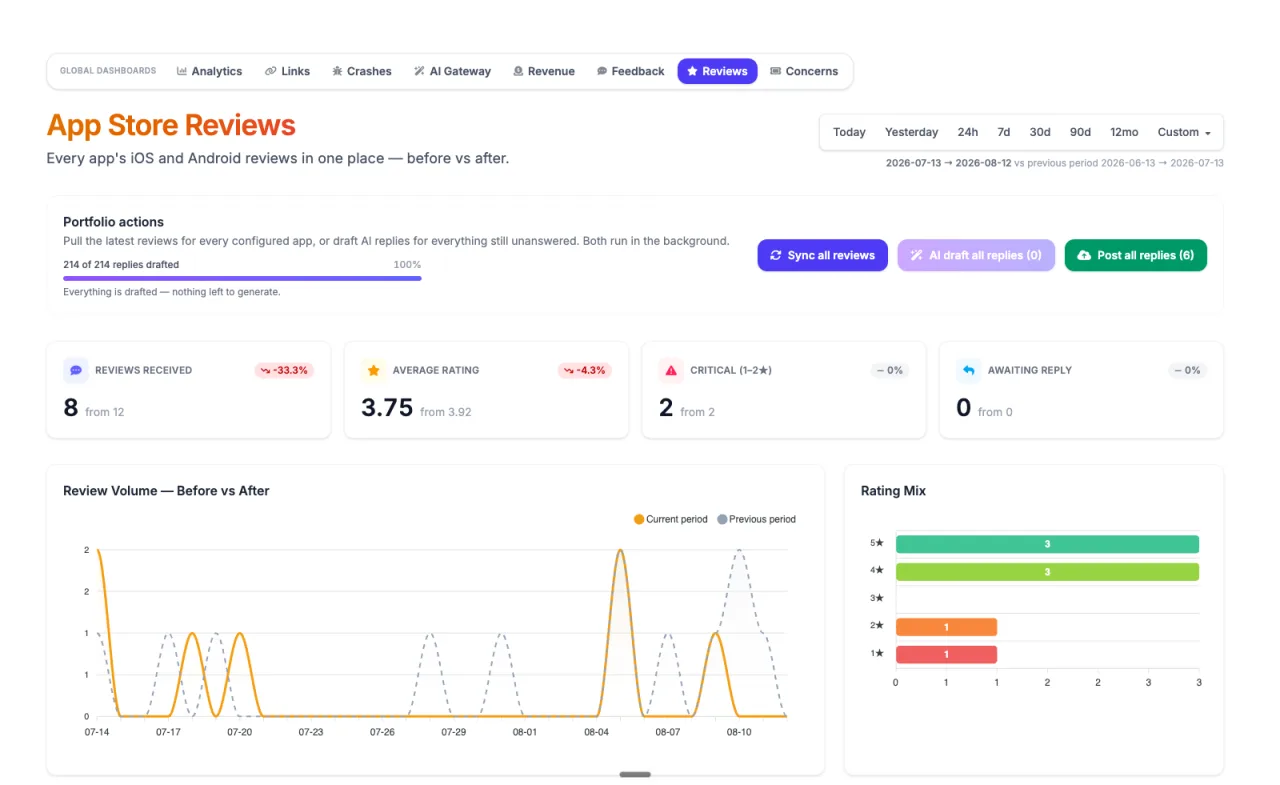
Task: Post all replies (6)
Action: (x=1136, y=255)
